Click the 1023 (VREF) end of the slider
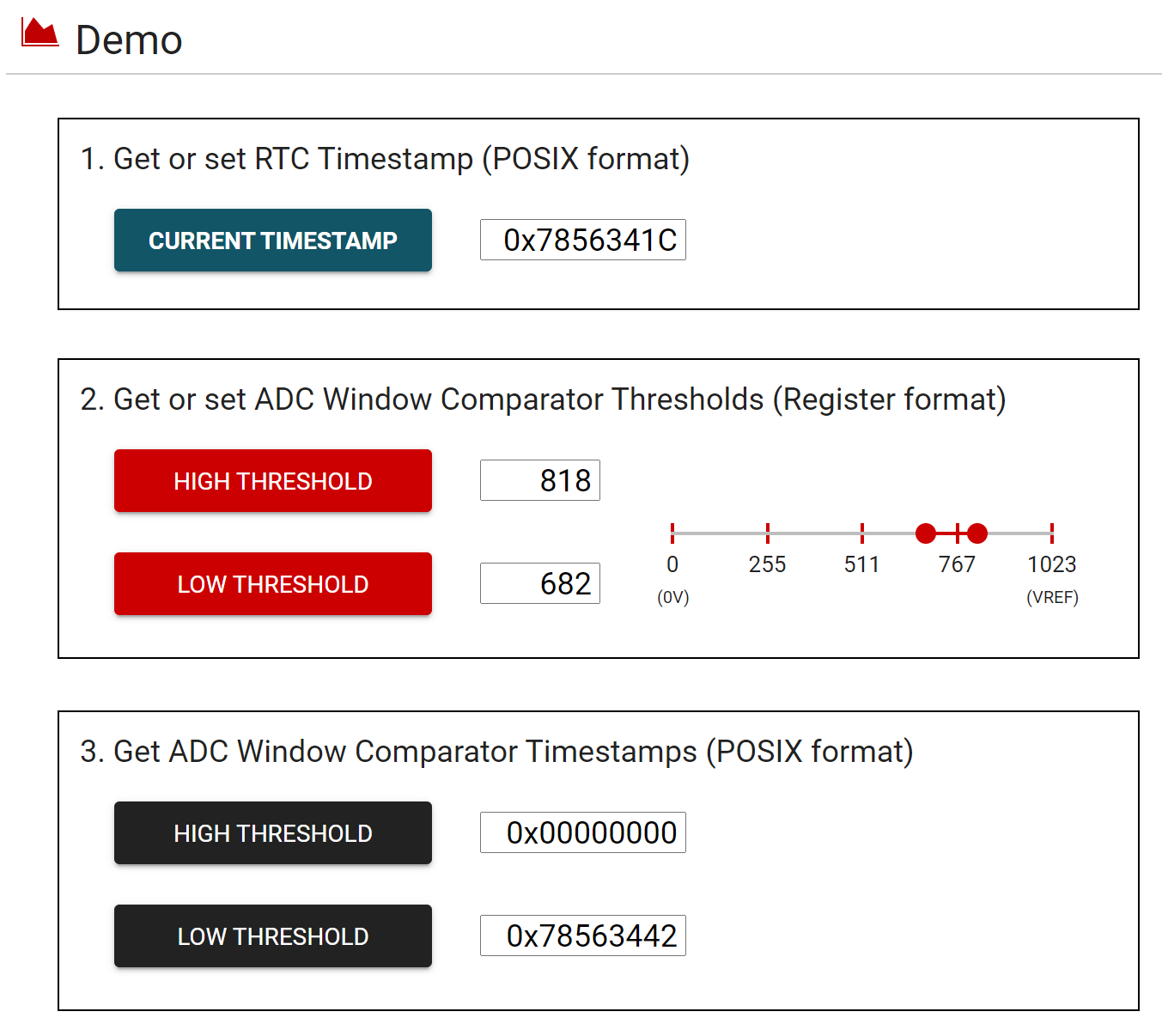This screenshot has height=1036, width=1162. [1053, 533]
